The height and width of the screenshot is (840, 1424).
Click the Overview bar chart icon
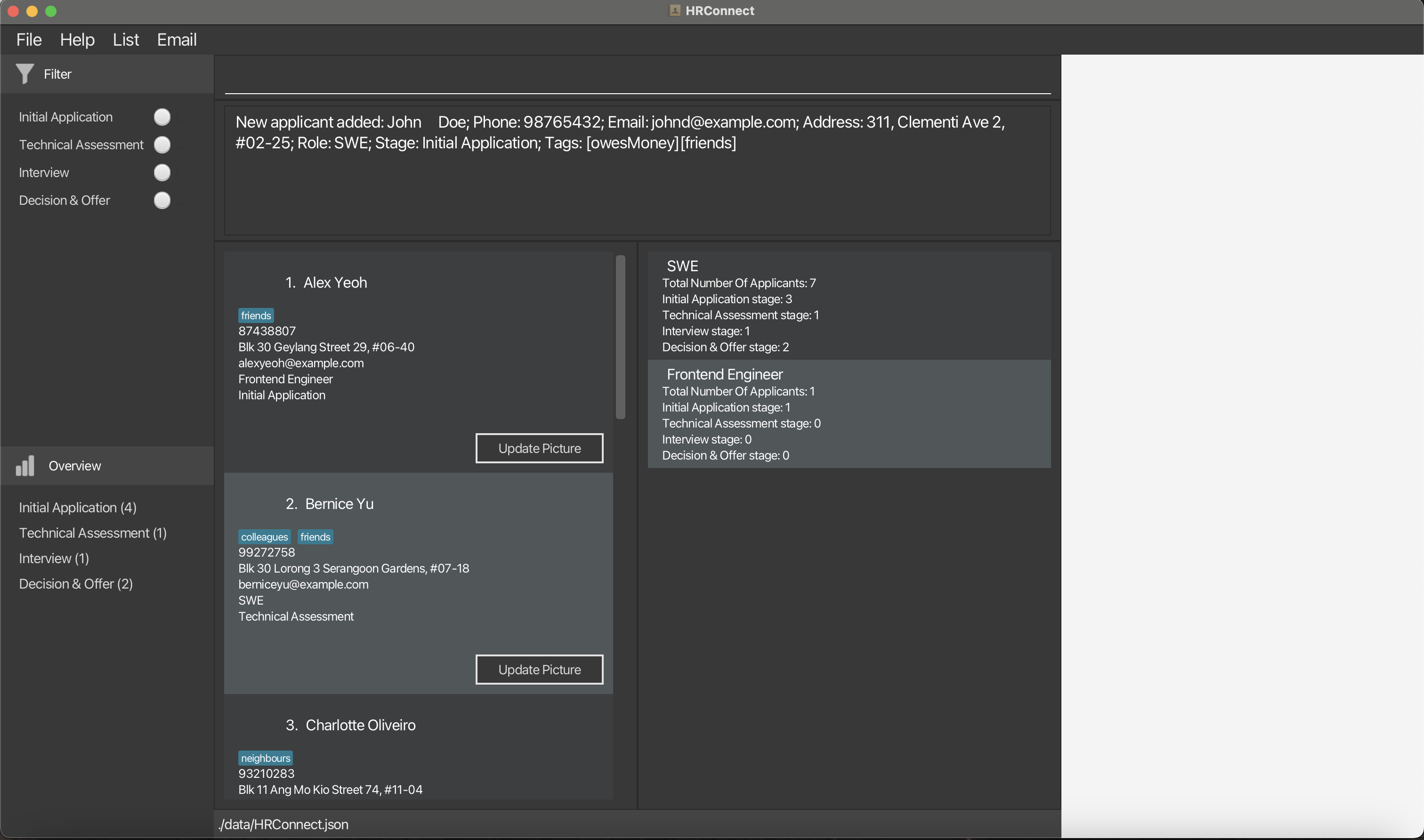pyautogui.click(x=25, y=466)
